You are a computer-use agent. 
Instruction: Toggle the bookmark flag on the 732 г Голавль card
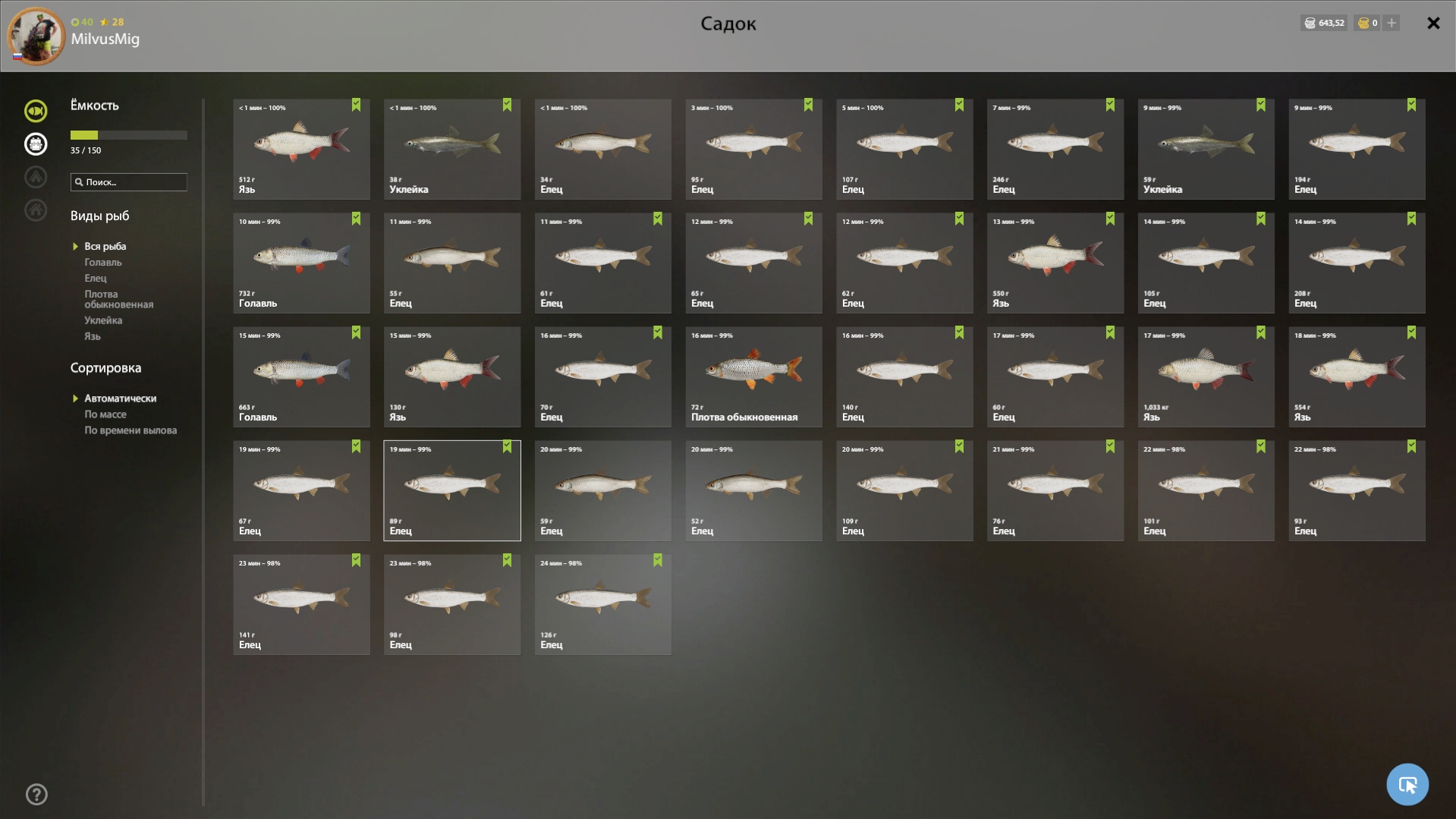[356, 219]
